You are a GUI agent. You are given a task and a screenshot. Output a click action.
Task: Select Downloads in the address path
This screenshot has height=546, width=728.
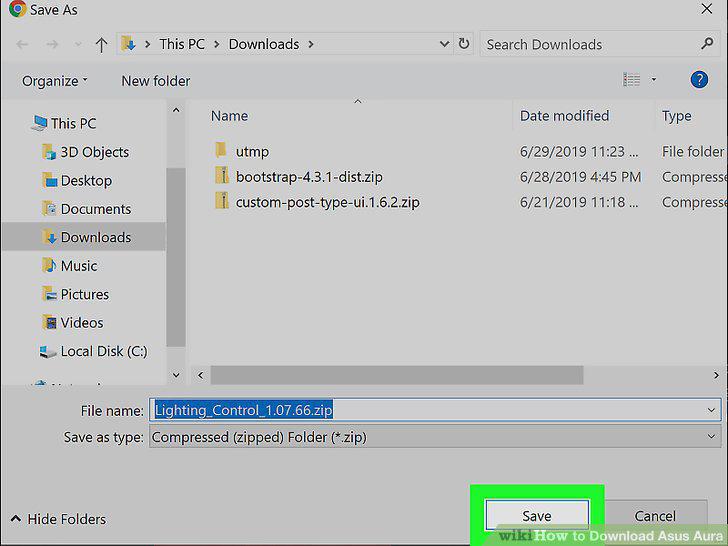264,44
